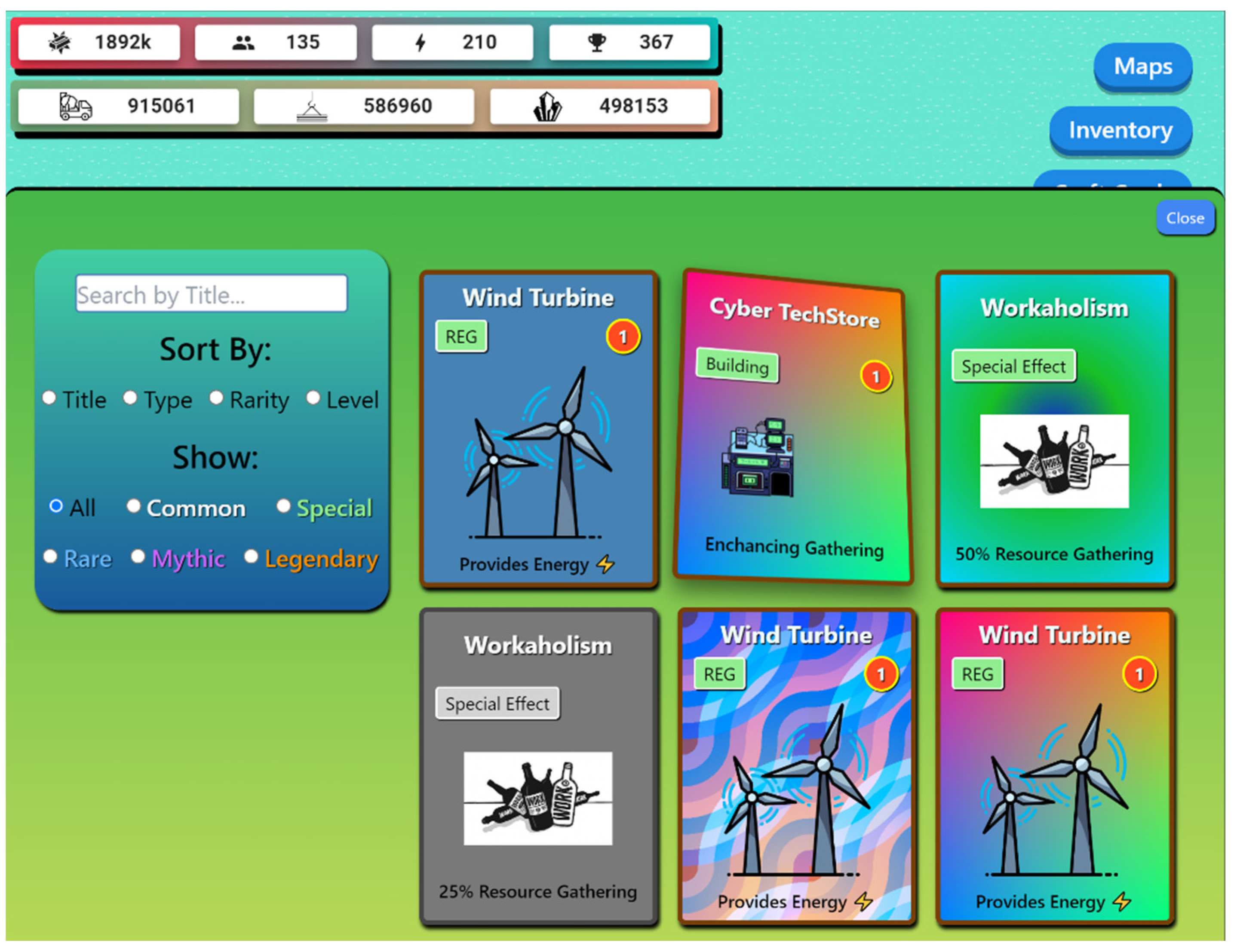
Task: Sort cards by Rarity
Action: tap(216, 398)
